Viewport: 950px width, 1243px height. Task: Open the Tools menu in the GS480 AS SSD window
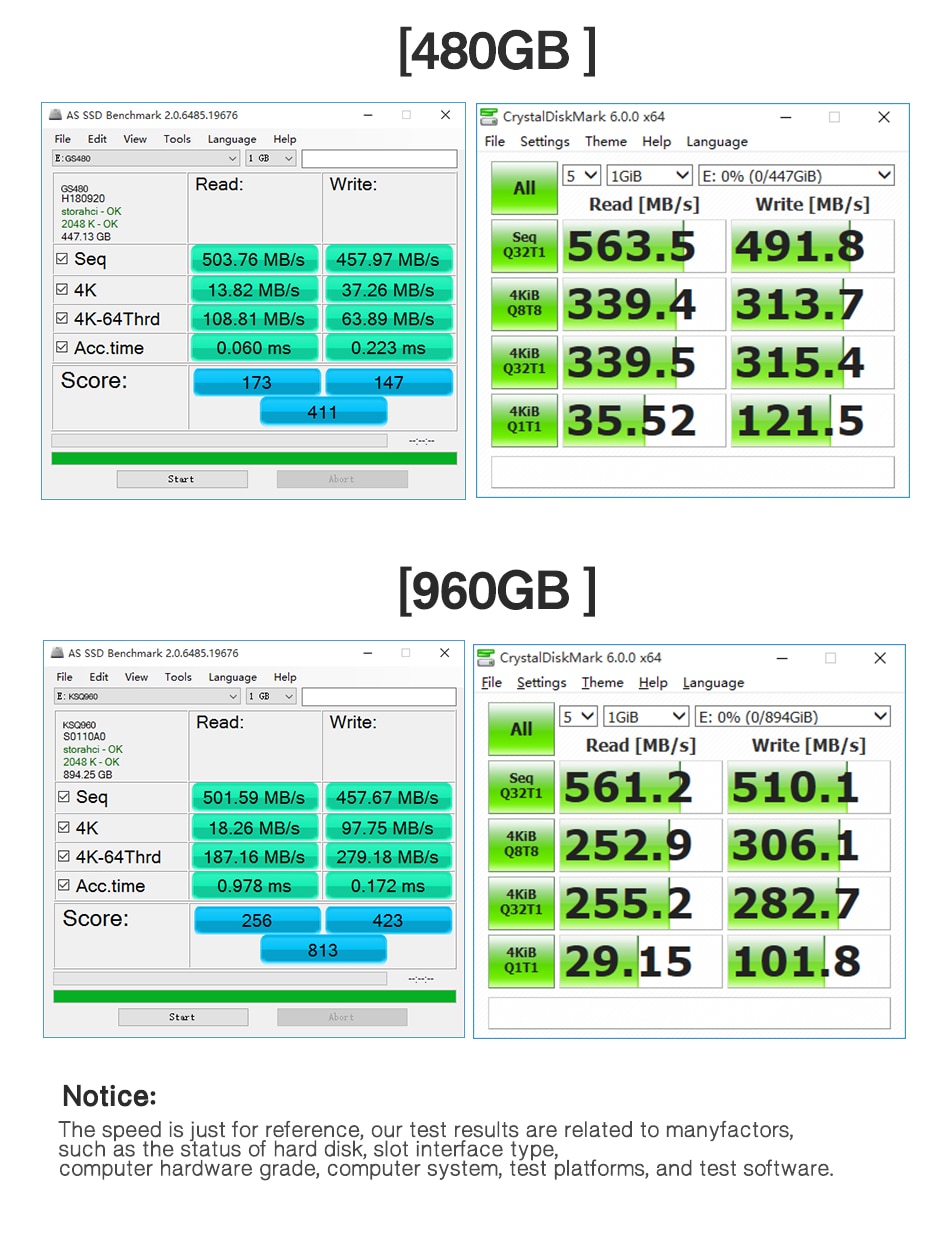(177, 139)
